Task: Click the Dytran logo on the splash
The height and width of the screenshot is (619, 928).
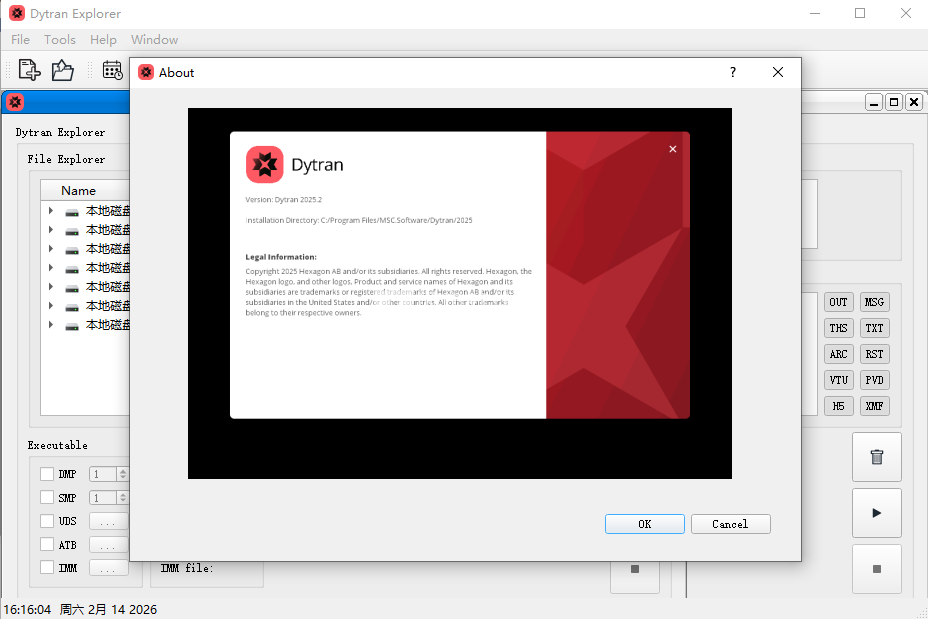Action: [265, 165]
